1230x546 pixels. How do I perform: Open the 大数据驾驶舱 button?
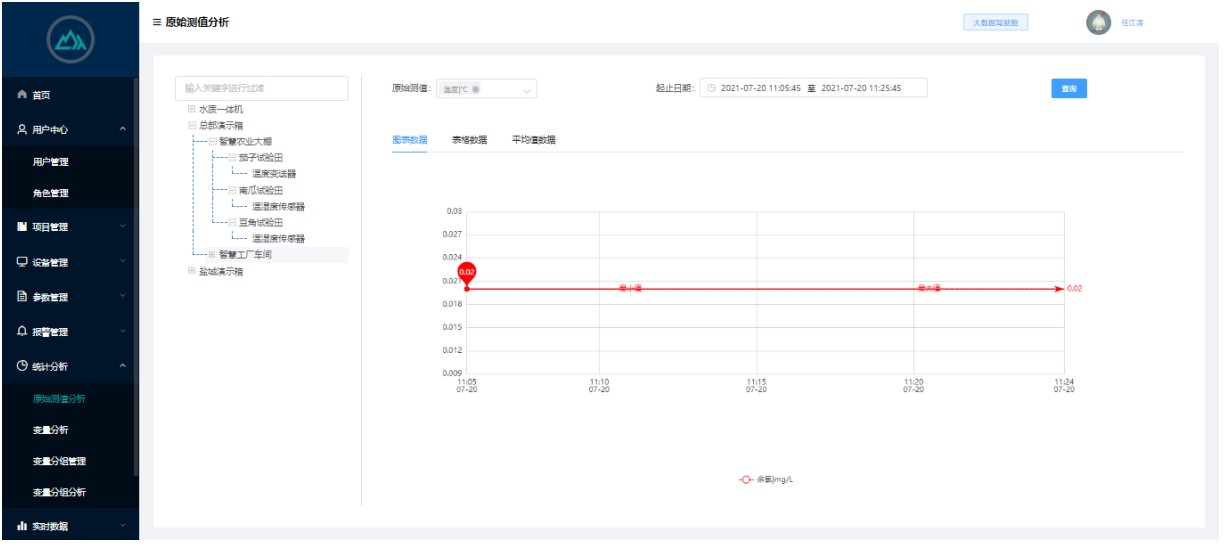click(x=995, y=22)
